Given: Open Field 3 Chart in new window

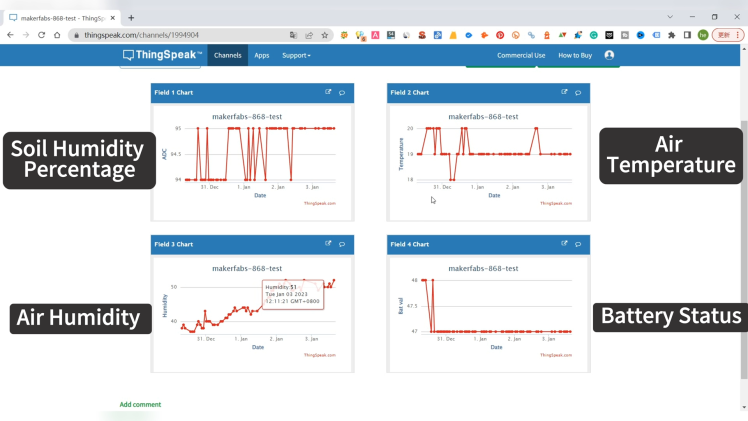Looking at the screenshot, I should [x=328, y=243].
